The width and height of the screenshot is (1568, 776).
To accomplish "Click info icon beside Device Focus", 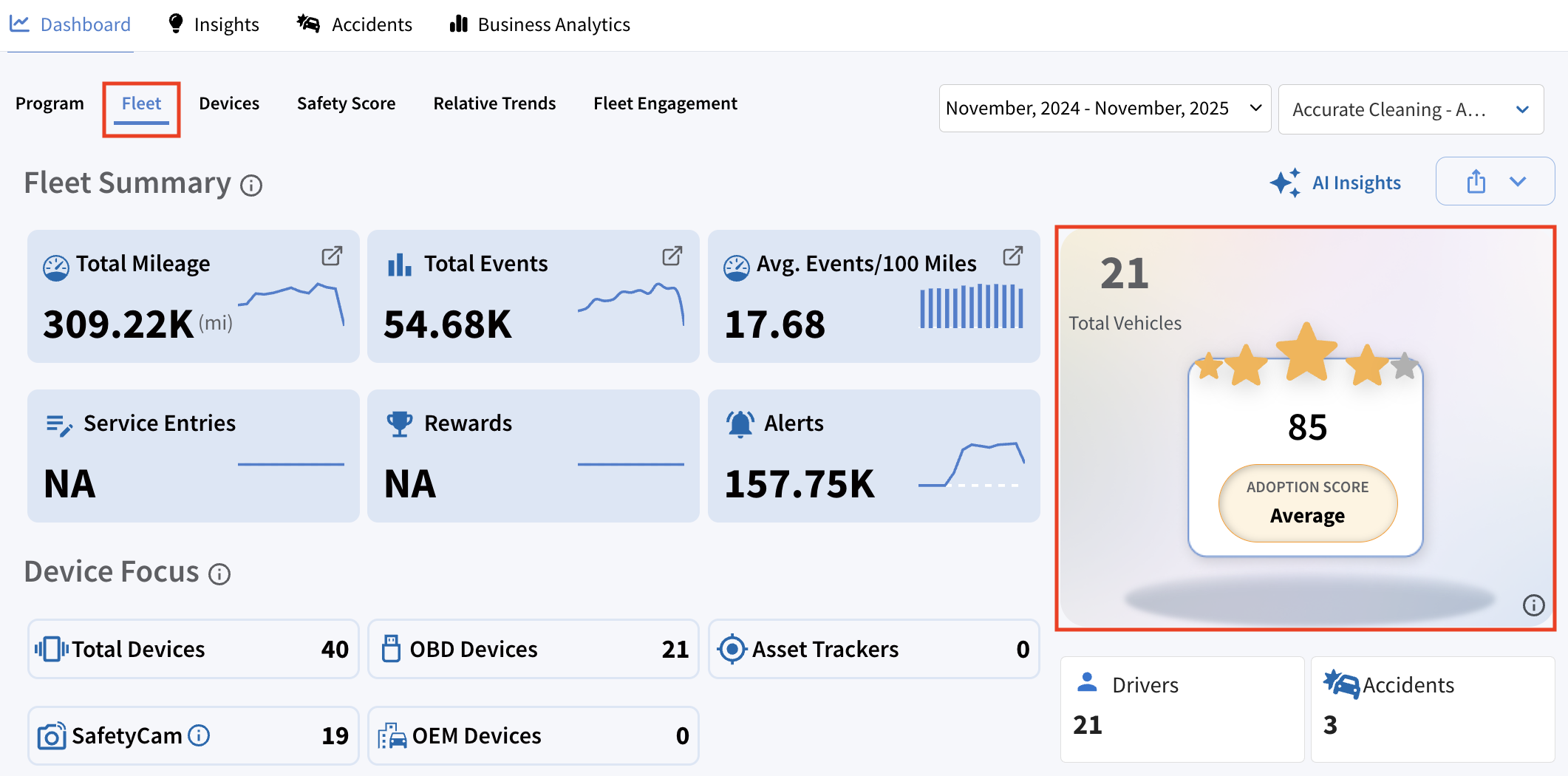I will [x=219, y=574].
